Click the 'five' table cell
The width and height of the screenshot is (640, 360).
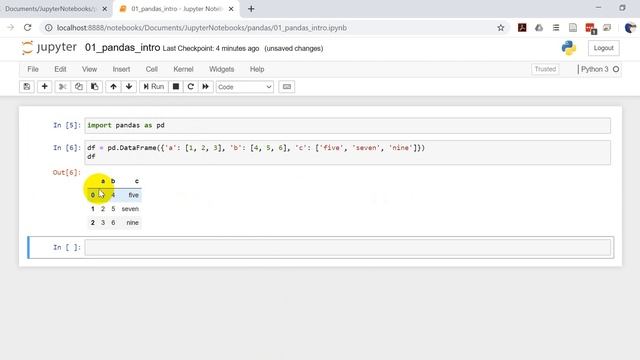pos(133,195)
